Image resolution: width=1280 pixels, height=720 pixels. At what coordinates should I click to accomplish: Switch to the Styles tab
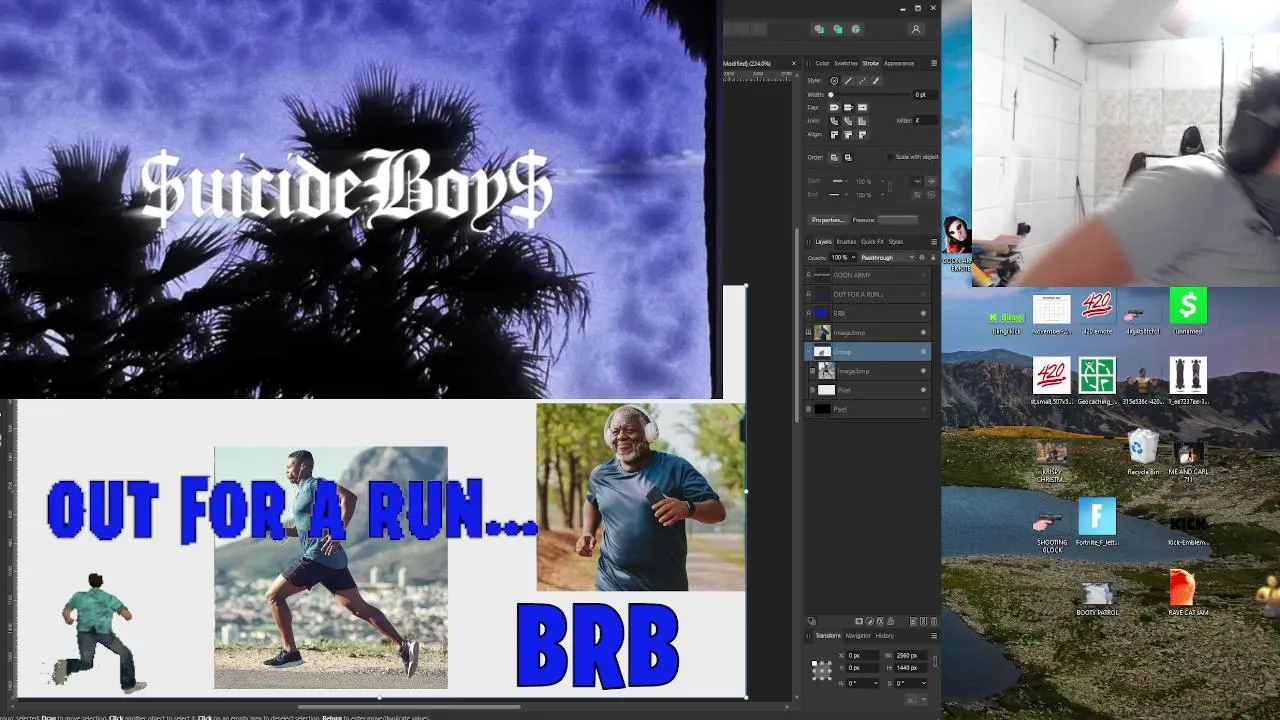[896, 241]
